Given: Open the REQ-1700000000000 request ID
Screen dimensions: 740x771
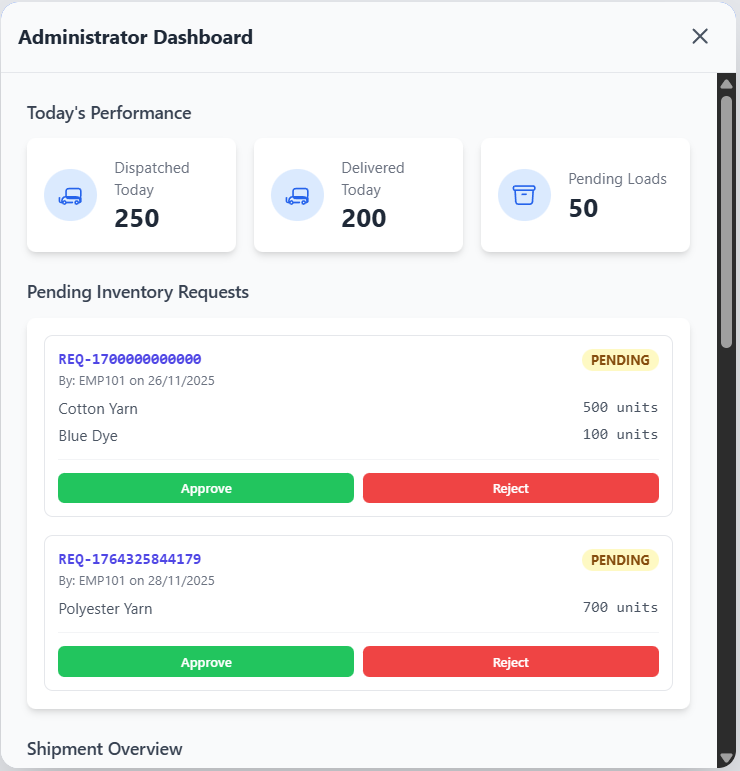Looking at the screenshot, I should click(x=130, y=359).
